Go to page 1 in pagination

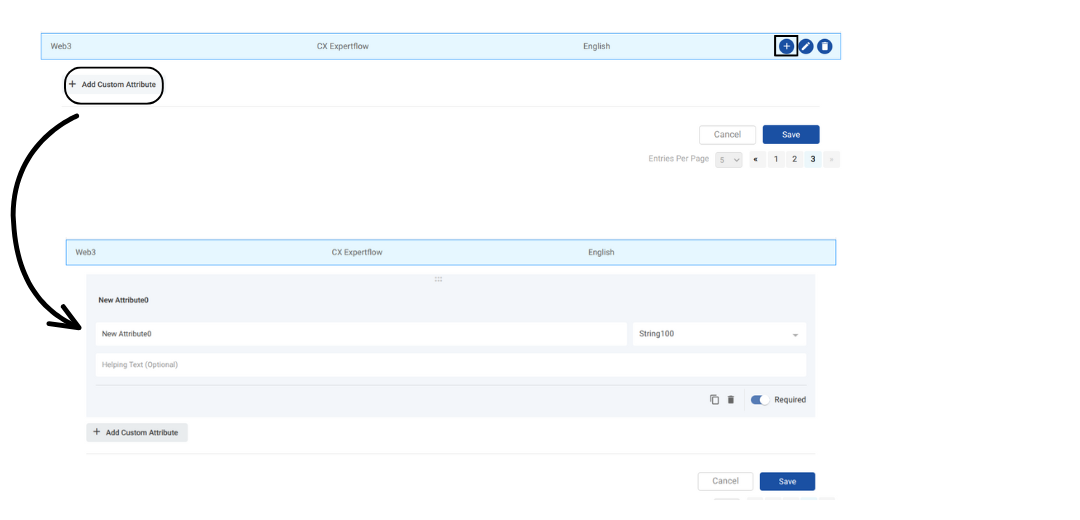tap(776, 159)
